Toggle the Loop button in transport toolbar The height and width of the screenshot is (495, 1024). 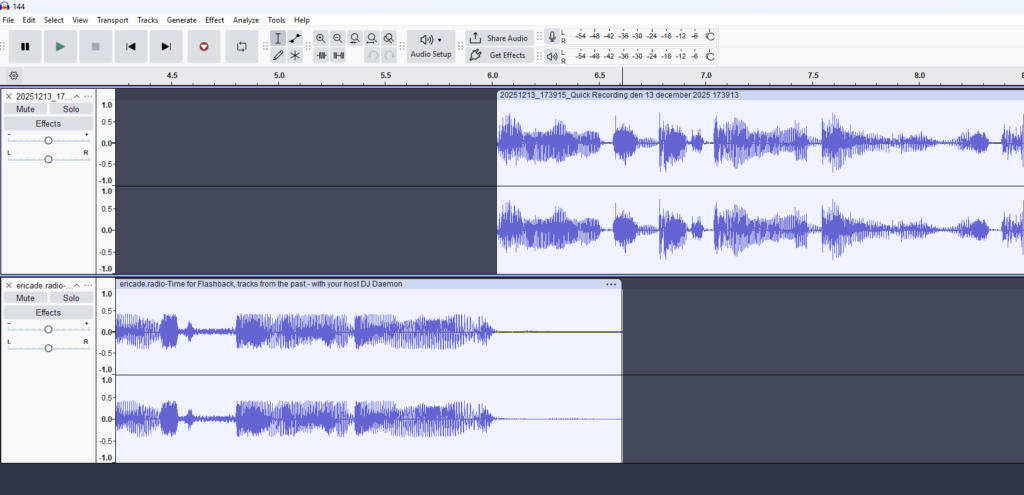point(241,46)
